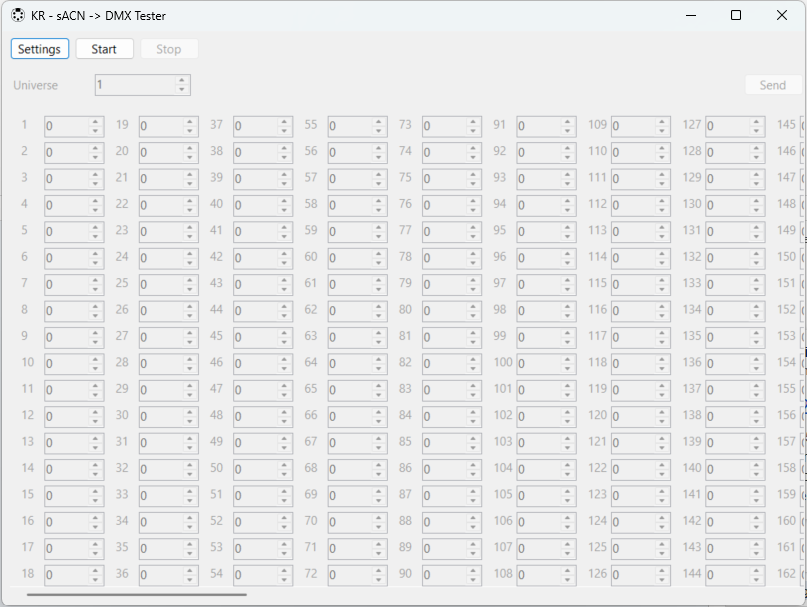The width and height of the screenshot is (807, 607).
Task: Click the horizontal scrollbar thumb
Action: [137, 594]
